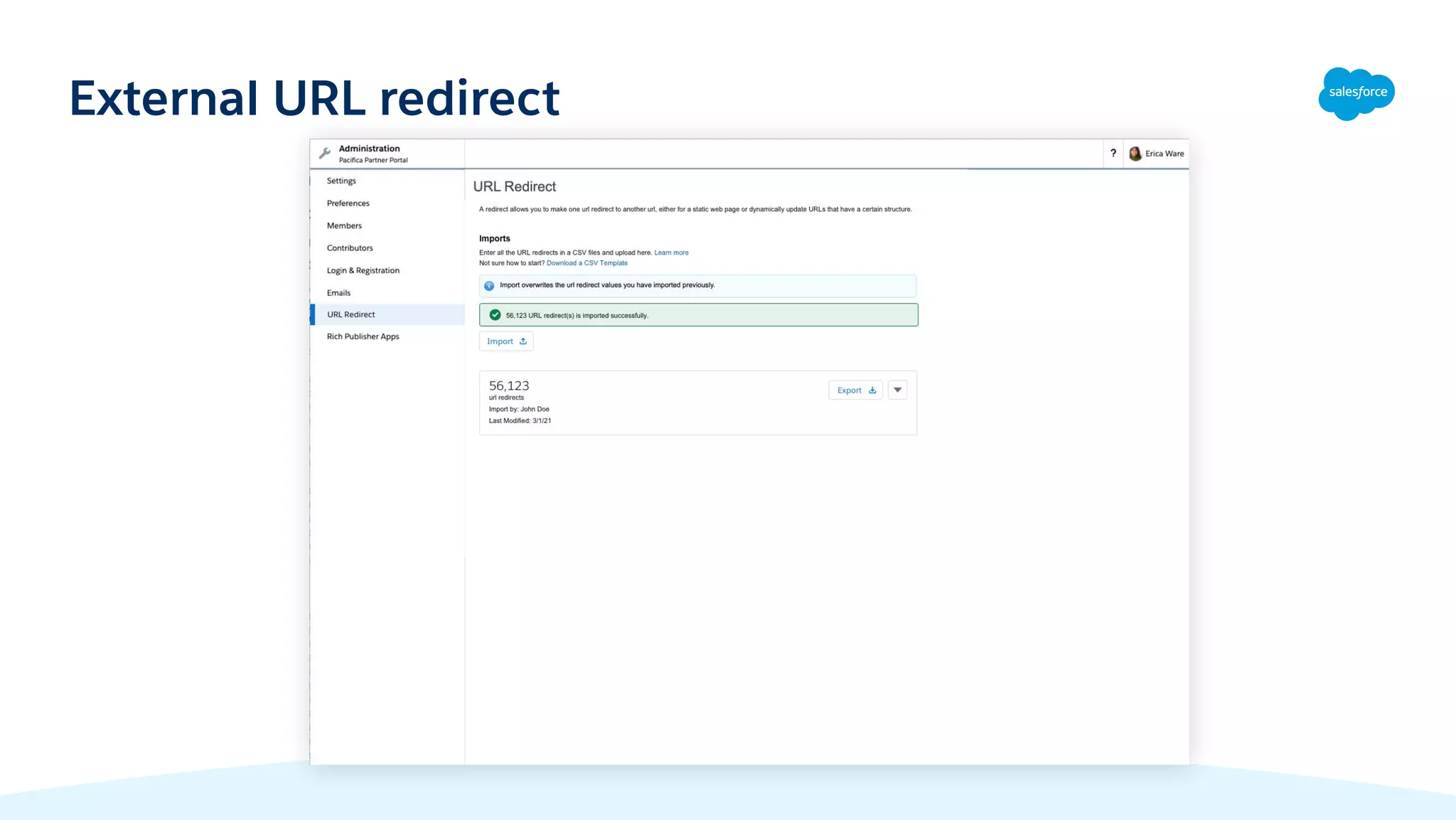Image resolution: width=1456 pixels, height=820 pixels.
Task: Click the 56,123 redirects count
Action: [509, 385]
